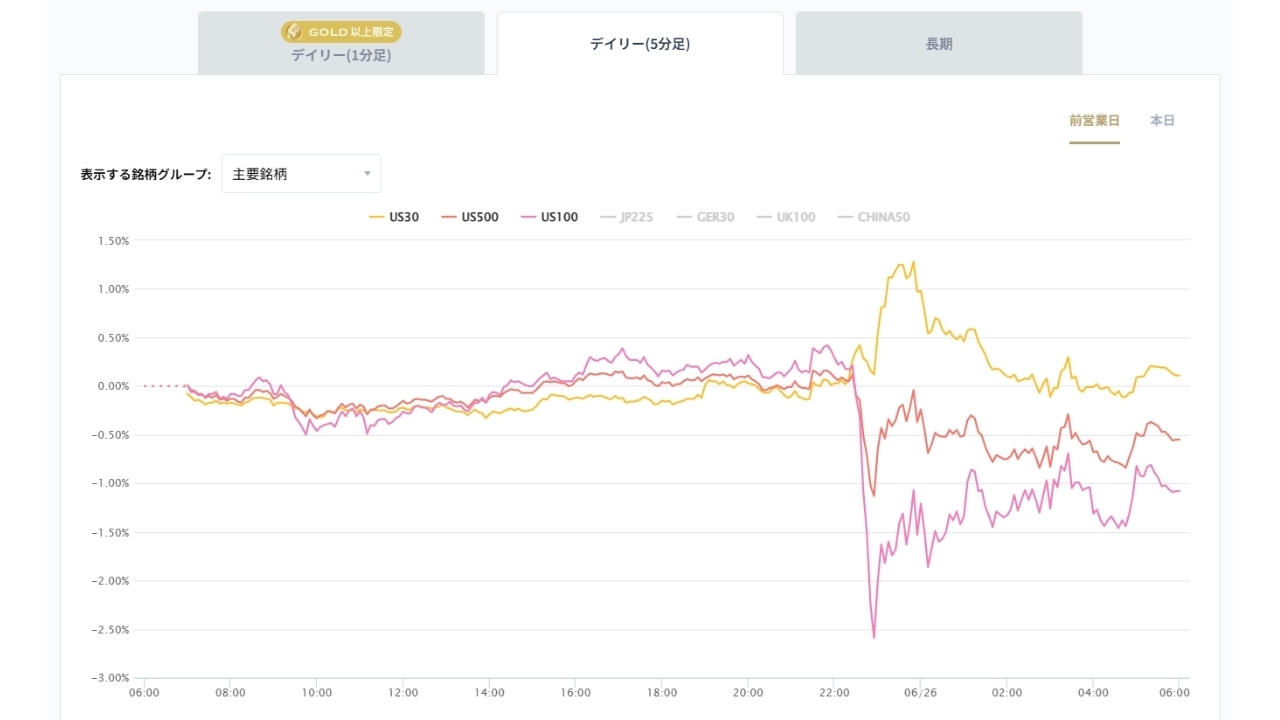Image resolution: width=1280 pixels, height=720 pixels.
Task: Show the CHINA50 series in legend
Action: click(884, 217)
